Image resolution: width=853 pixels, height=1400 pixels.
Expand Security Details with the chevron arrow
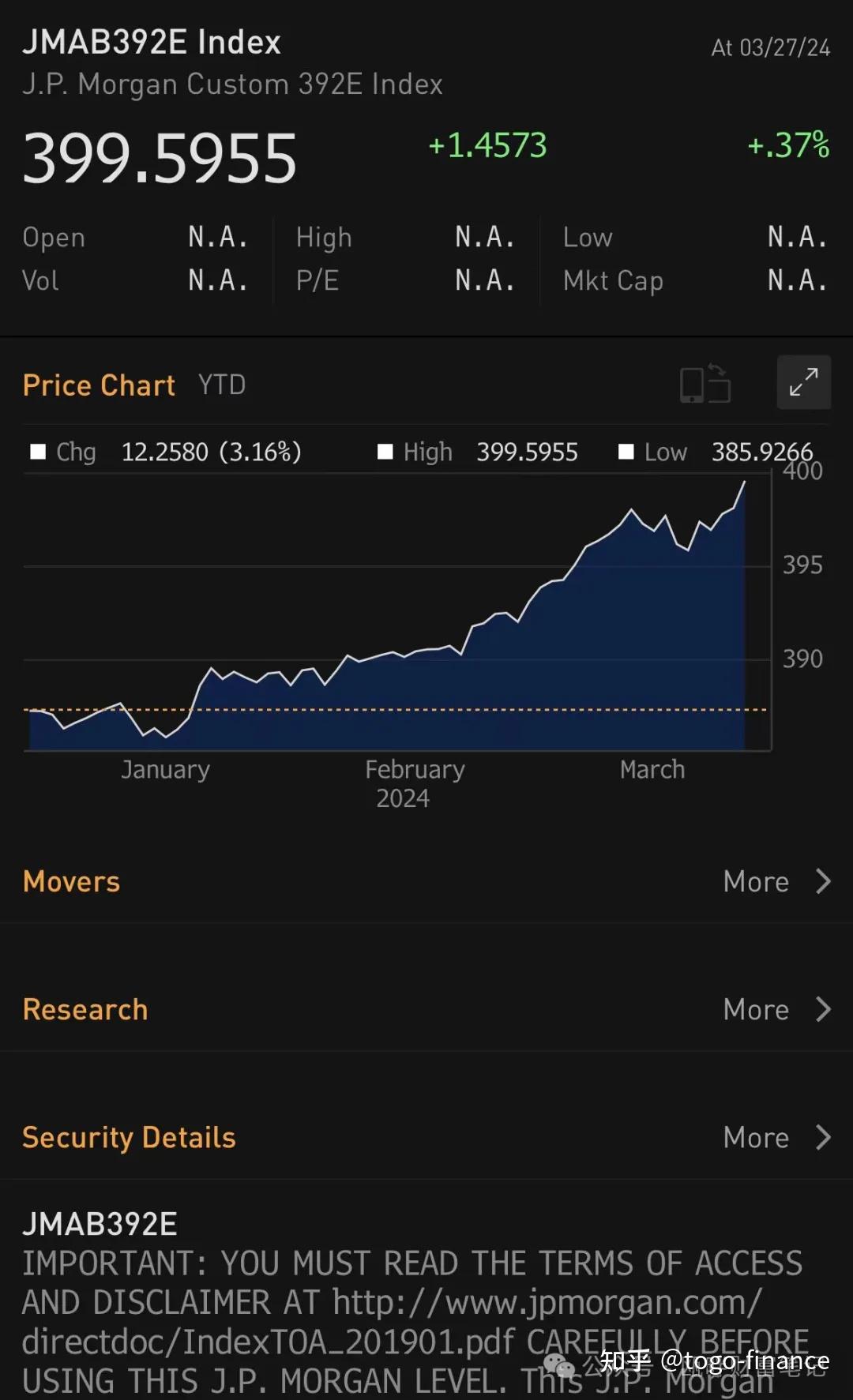(x=823, y=1137)
